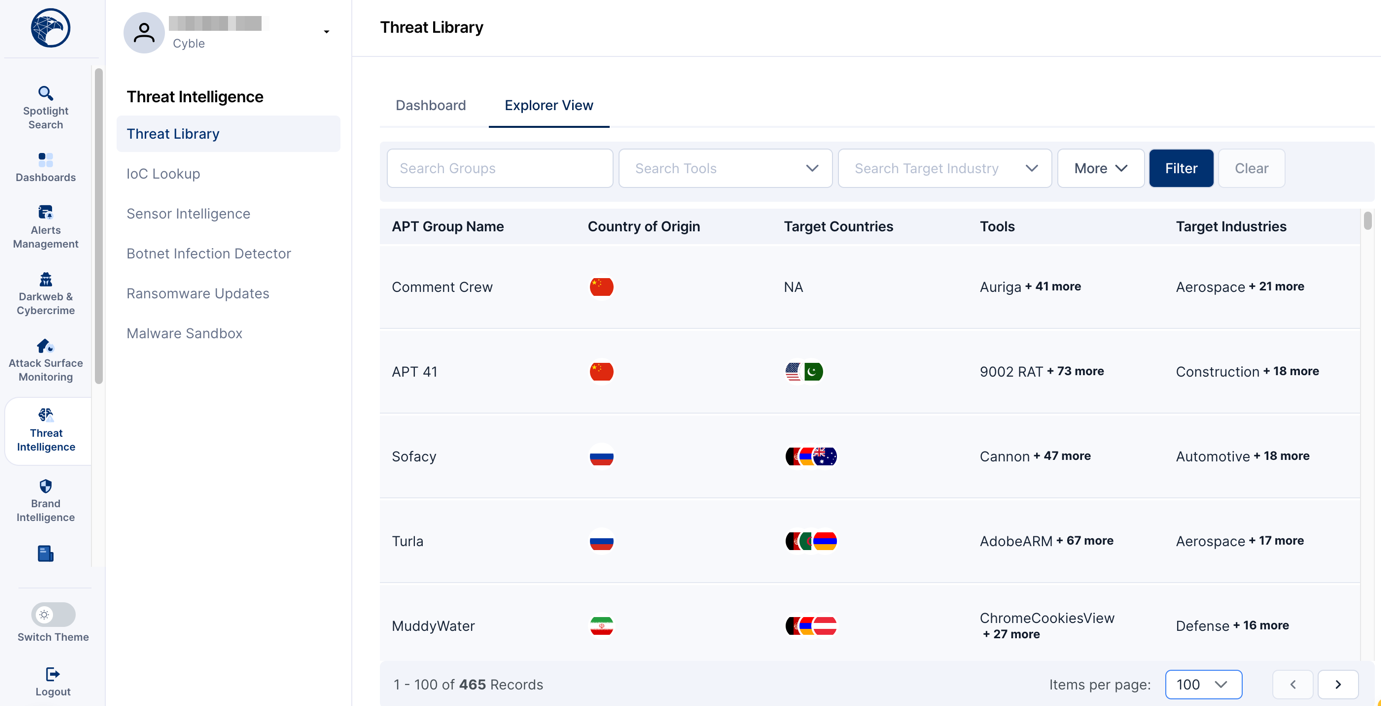Click '+ 18 more' industries for Sofacy
The width and height of the screenshot is (1381, 706).
[x=1282, y=456]
